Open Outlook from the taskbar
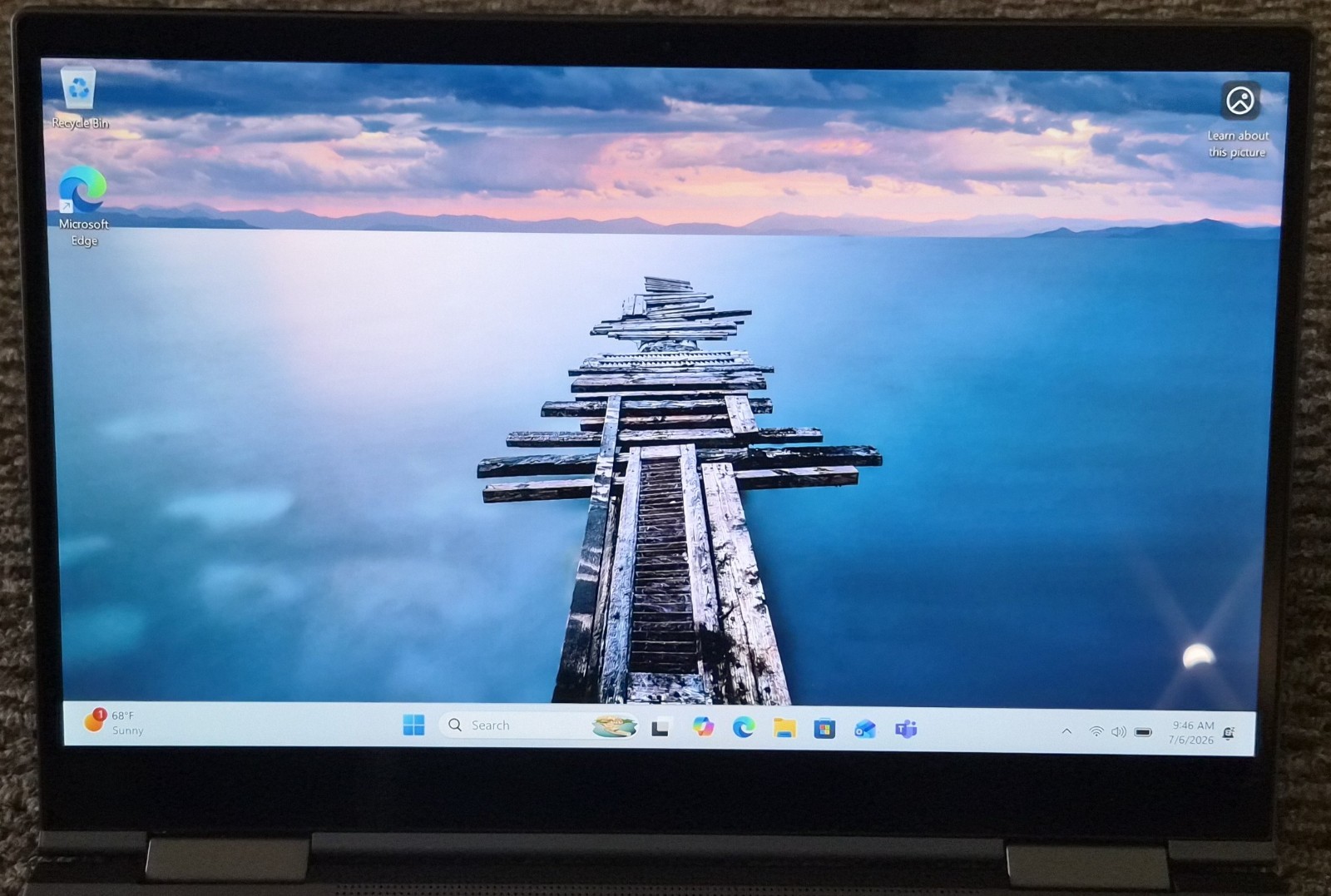Viewport: 1331px width, 896px height. pyautogui.click(x=865, y=730)
